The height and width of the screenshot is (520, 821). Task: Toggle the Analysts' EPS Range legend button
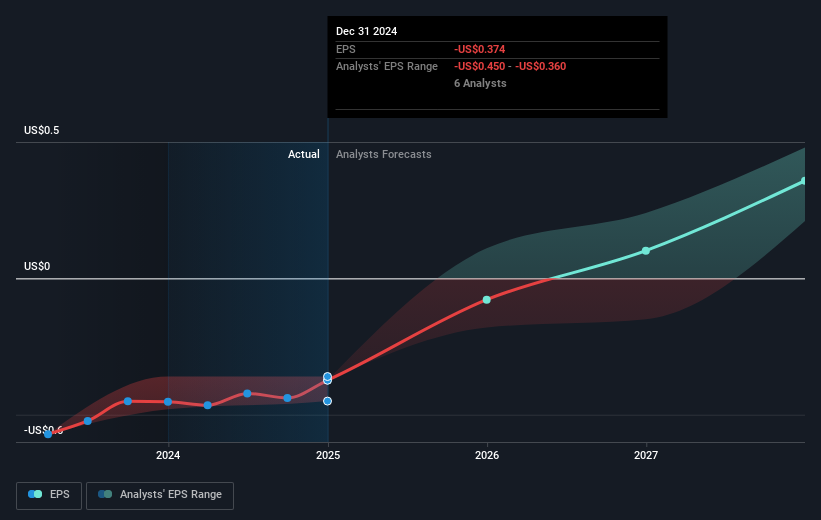(x=160, y=495)
